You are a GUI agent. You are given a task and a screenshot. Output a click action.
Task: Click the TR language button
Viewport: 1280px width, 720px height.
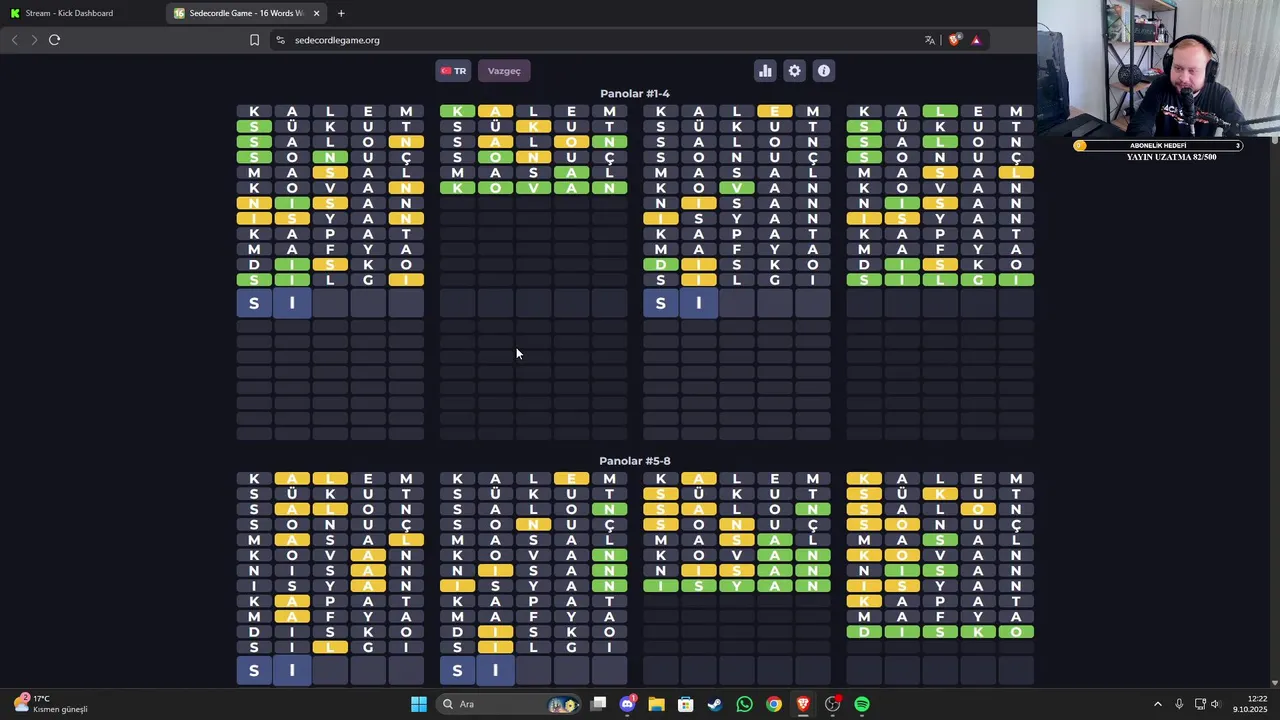coord(453,71)
